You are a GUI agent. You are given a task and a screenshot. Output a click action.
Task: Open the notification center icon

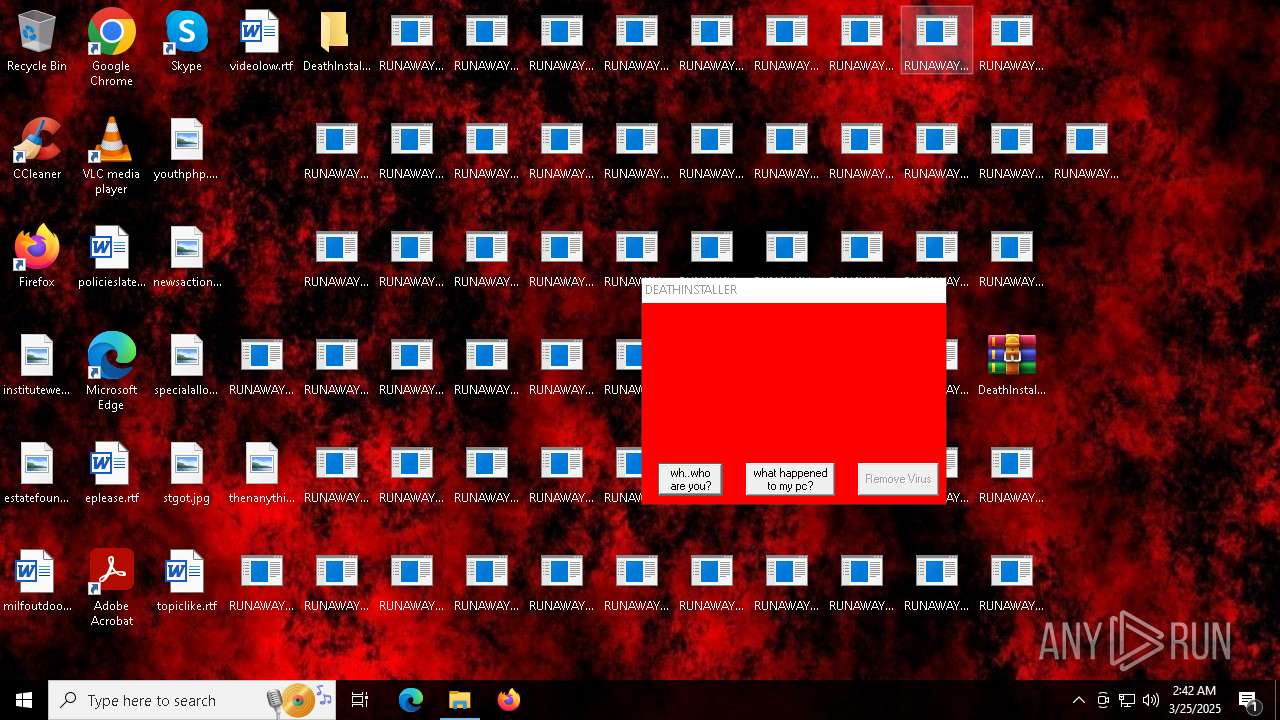click(1249, 700)
